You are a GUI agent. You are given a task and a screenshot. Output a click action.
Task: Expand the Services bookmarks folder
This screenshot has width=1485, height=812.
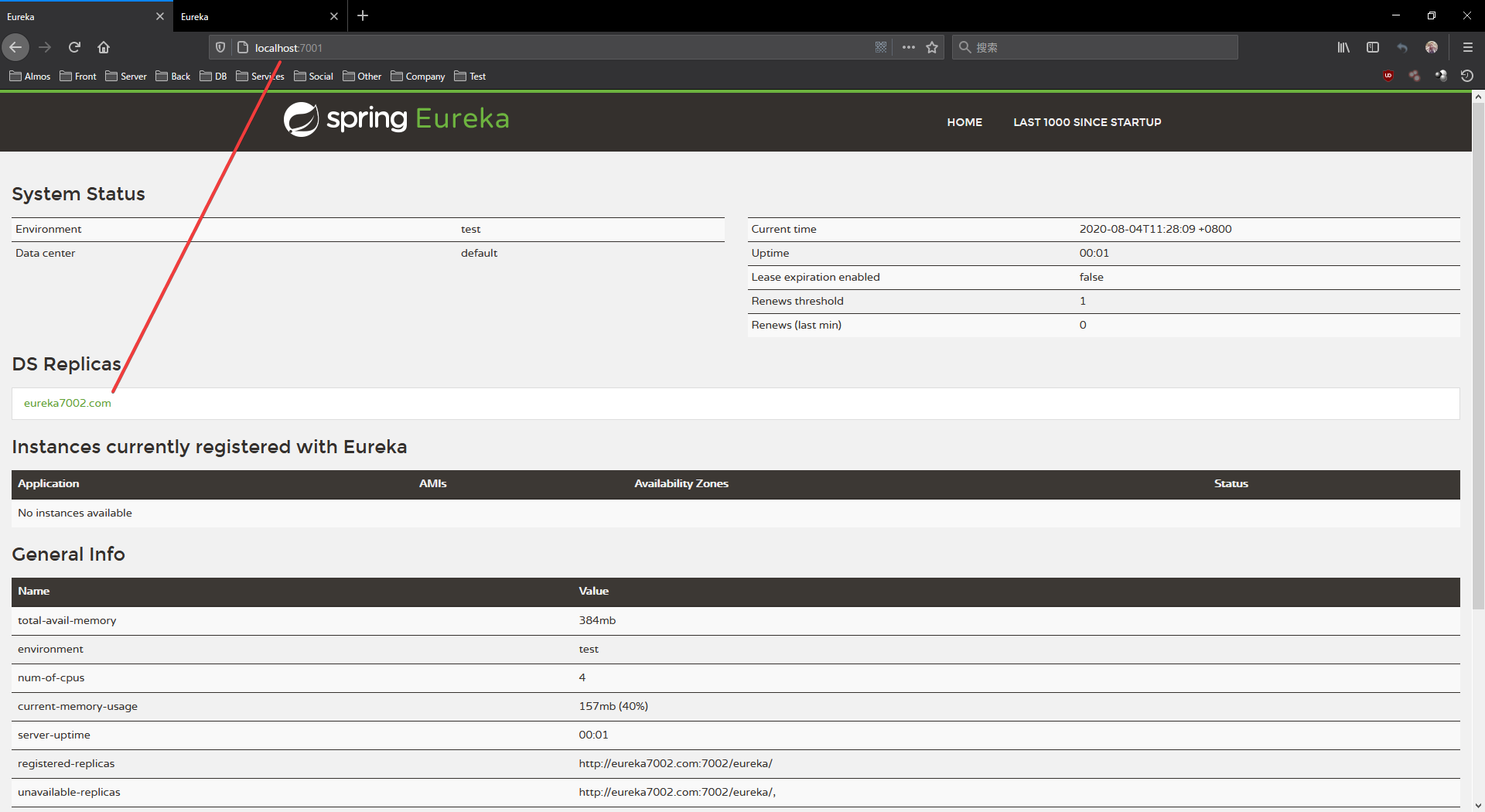coord(260,76)
